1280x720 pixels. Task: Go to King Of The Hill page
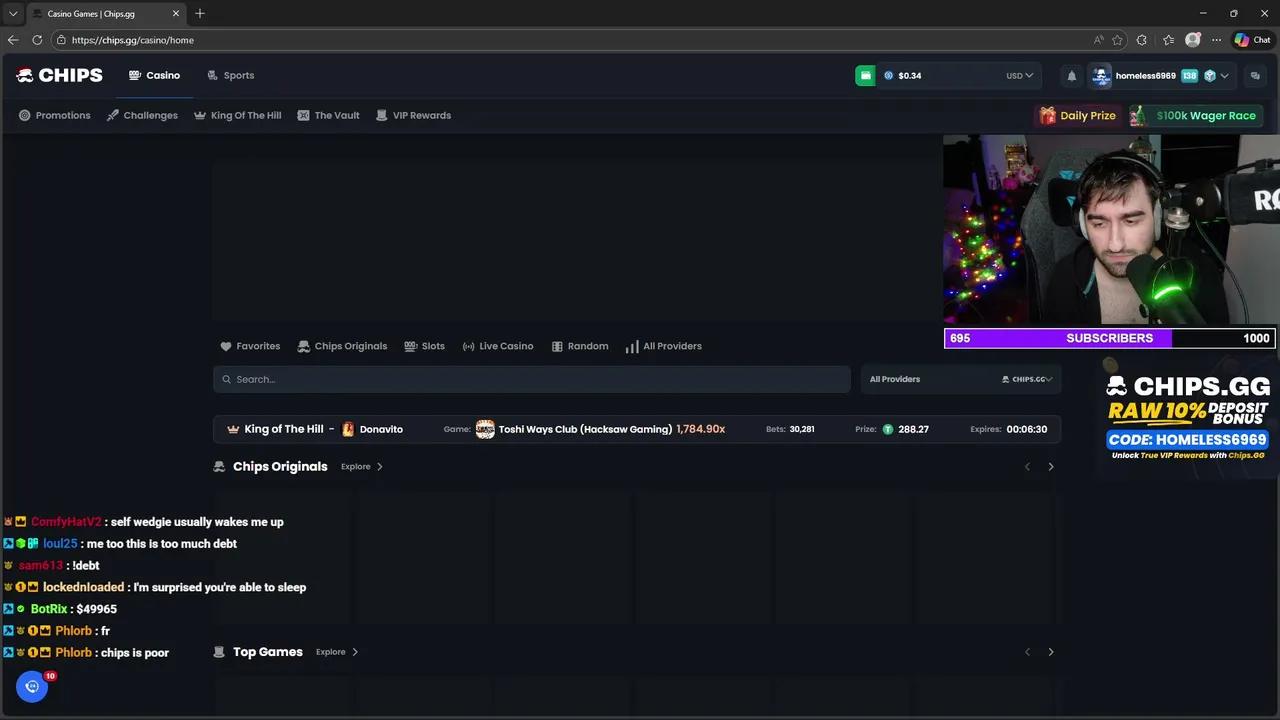[x=238, y=115]
